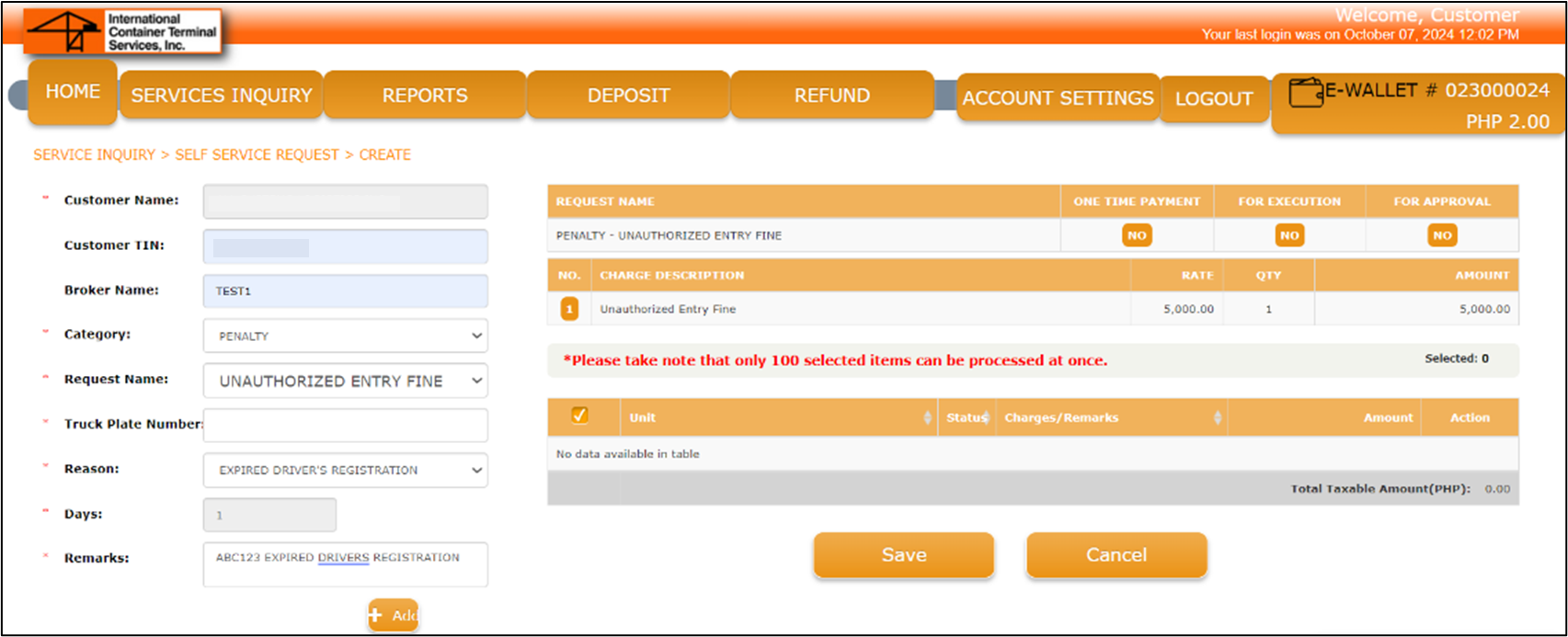The image size is (1568, 637).
Task: Open the Services Inquiry menu
Action: 222,96
